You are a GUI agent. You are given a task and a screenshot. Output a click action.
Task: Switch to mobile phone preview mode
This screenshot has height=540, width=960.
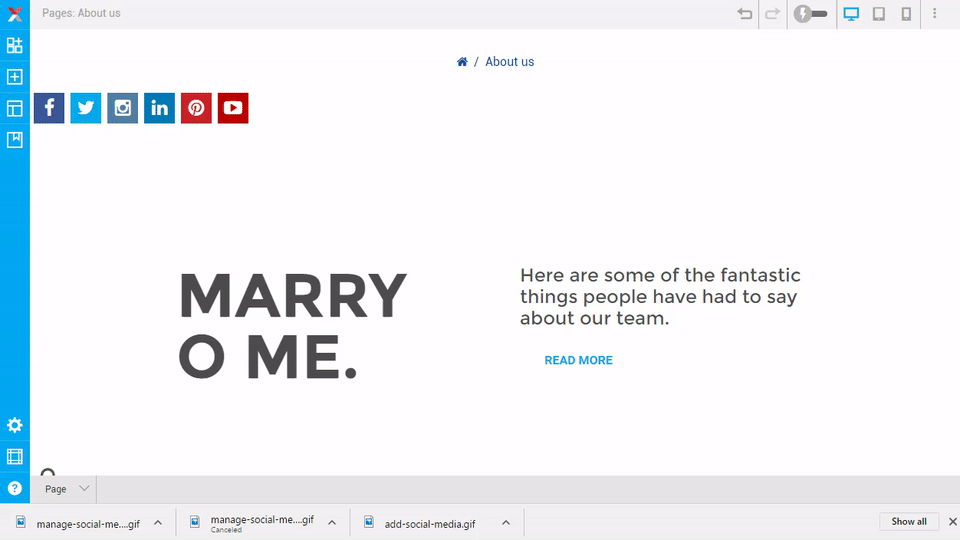906,14
